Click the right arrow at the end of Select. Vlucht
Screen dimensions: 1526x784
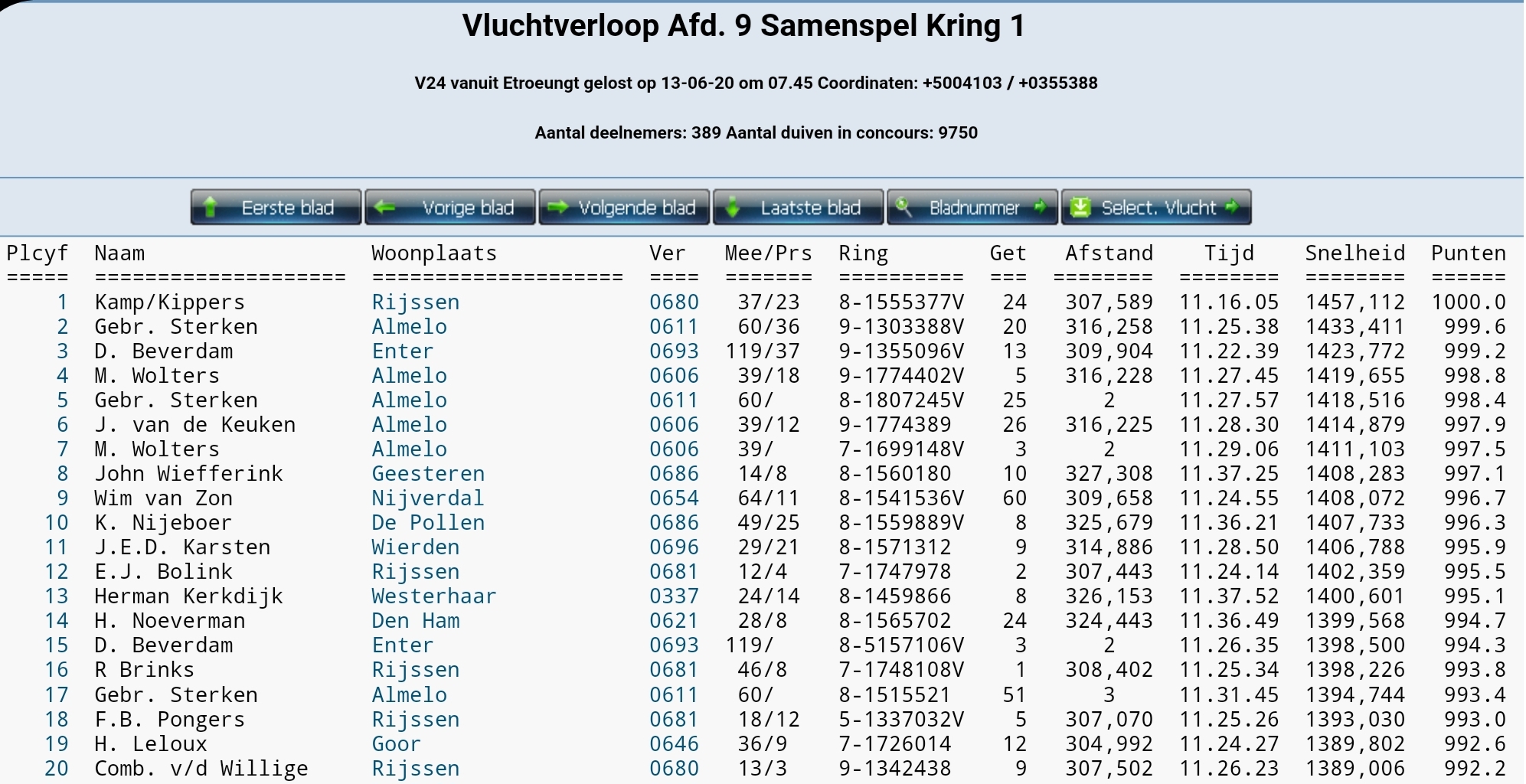click(1232, 207)
